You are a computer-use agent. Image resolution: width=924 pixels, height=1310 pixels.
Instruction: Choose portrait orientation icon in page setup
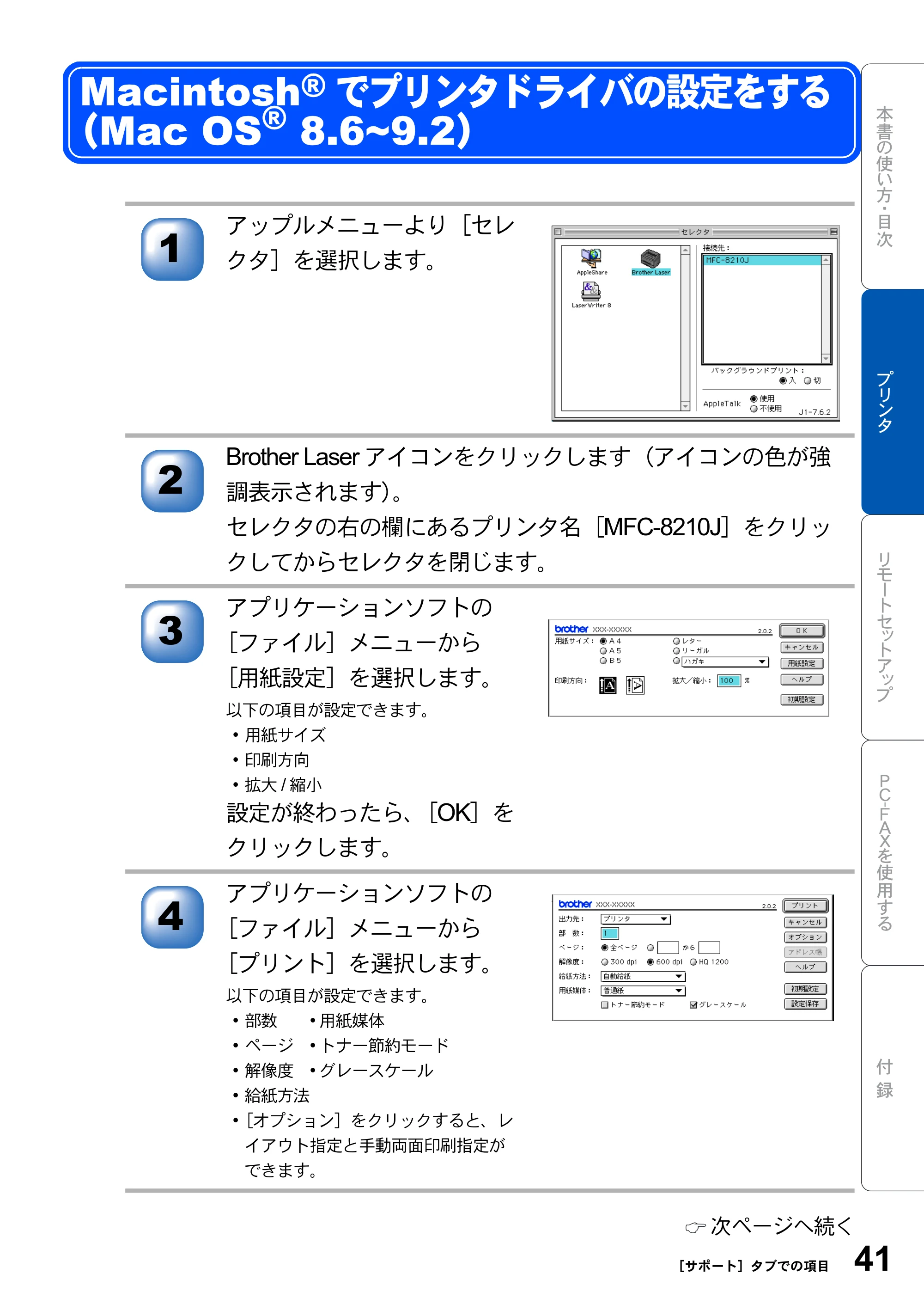(x=608, y=685)
